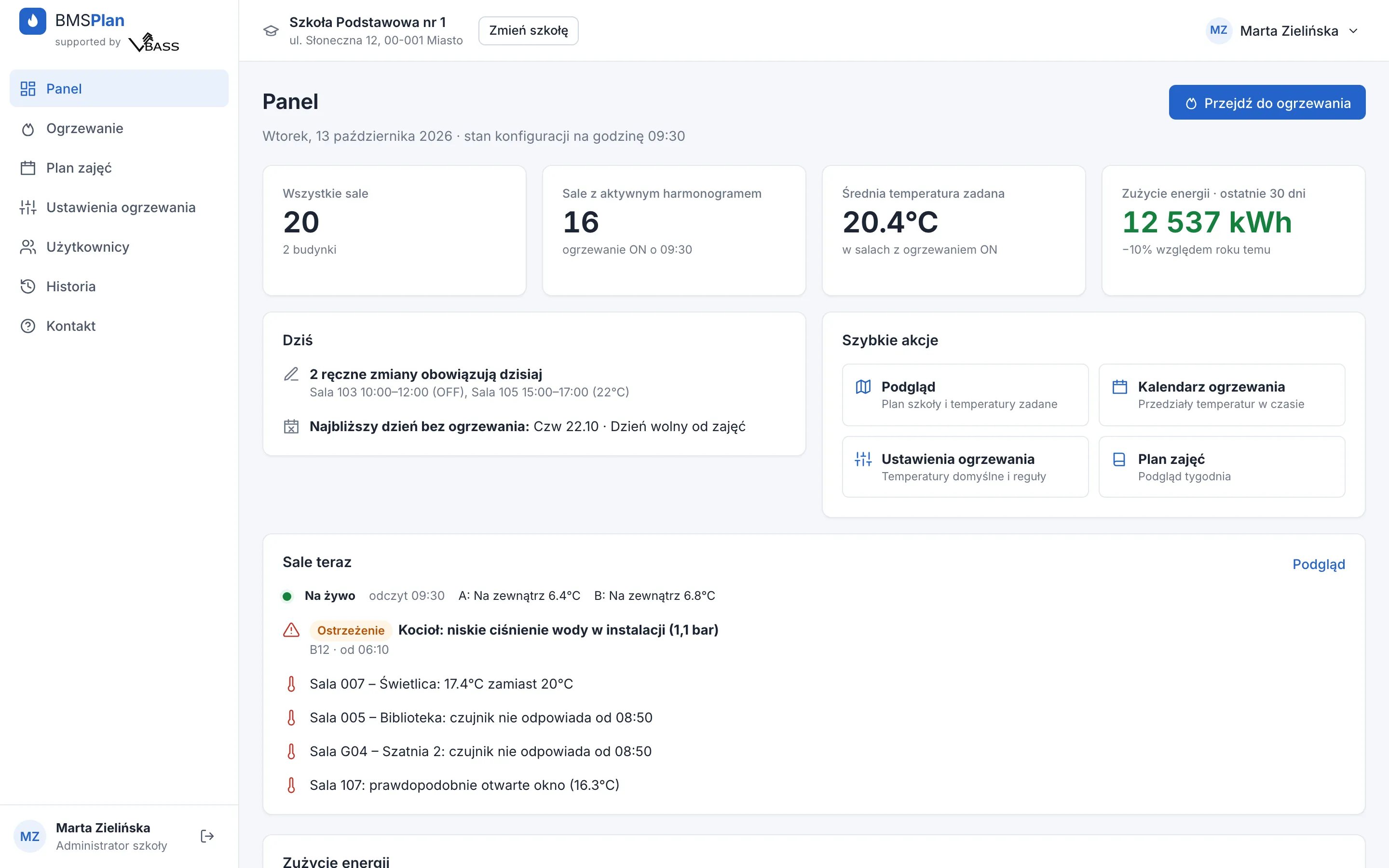Click the pencil icon beside ręczne zmiany
1389x868 pixels.
click(x=292, y=374)
